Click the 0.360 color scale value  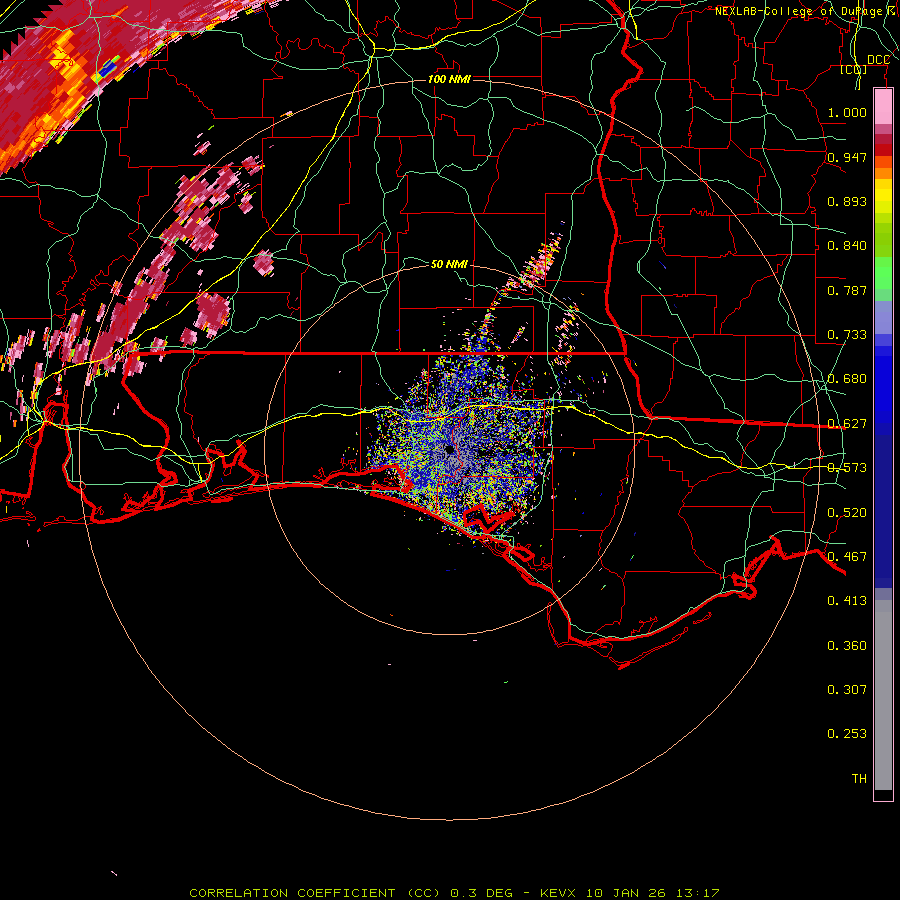pos(847,646)
